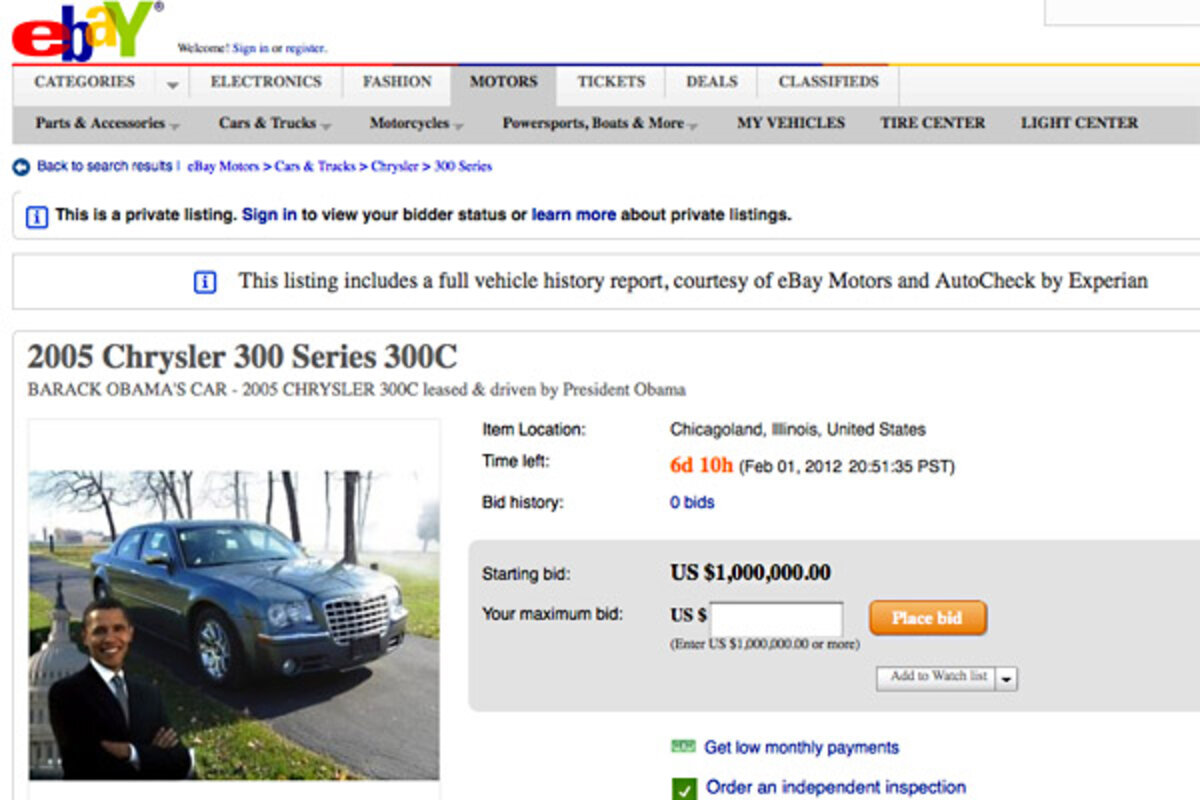Viewport: 1200px width, 800px height.
Task: Click in the maximum bid input field
Action: coord(776,618)
